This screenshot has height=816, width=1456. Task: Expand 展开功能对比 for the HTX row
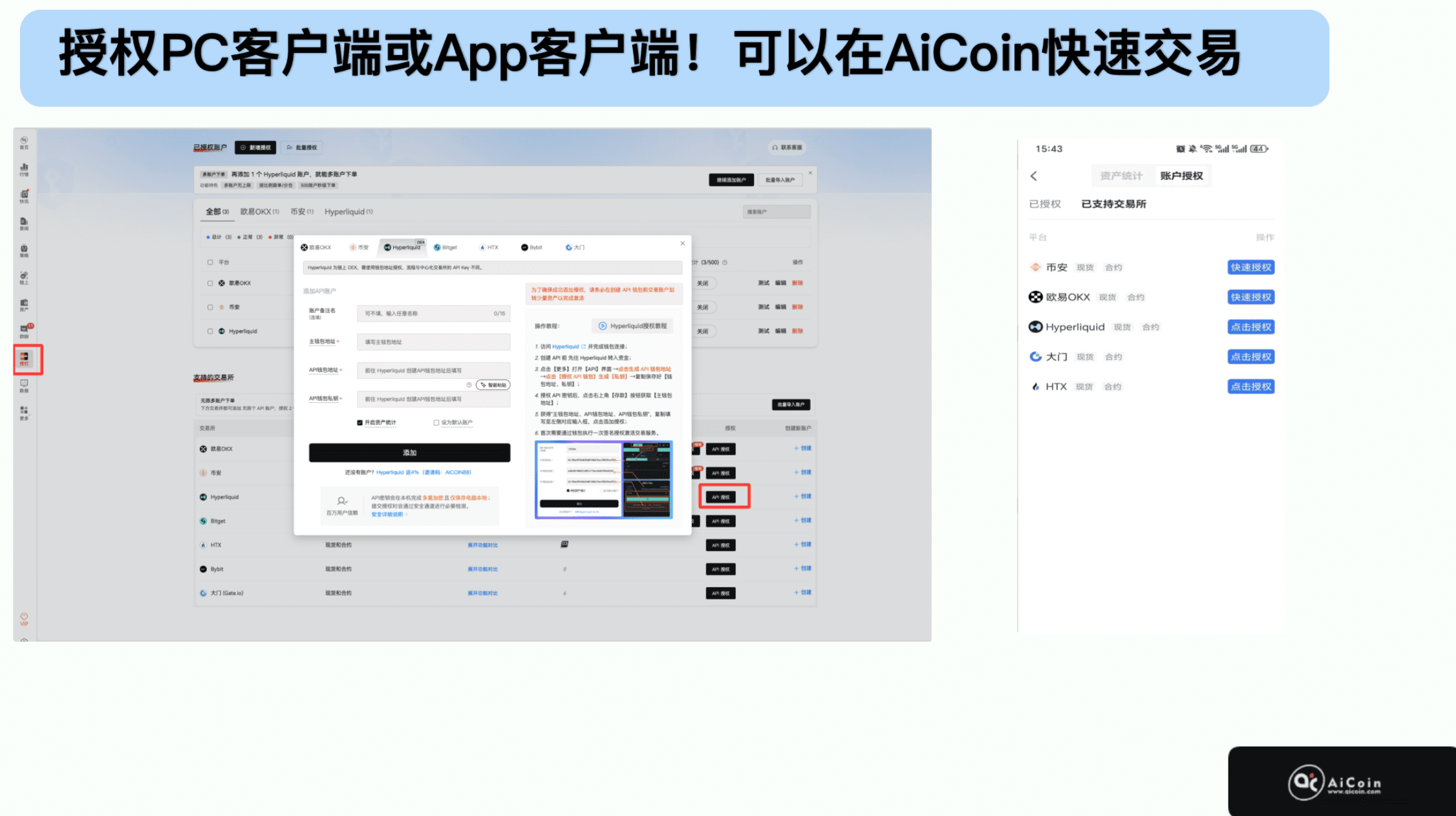click(x=482, y=545)
